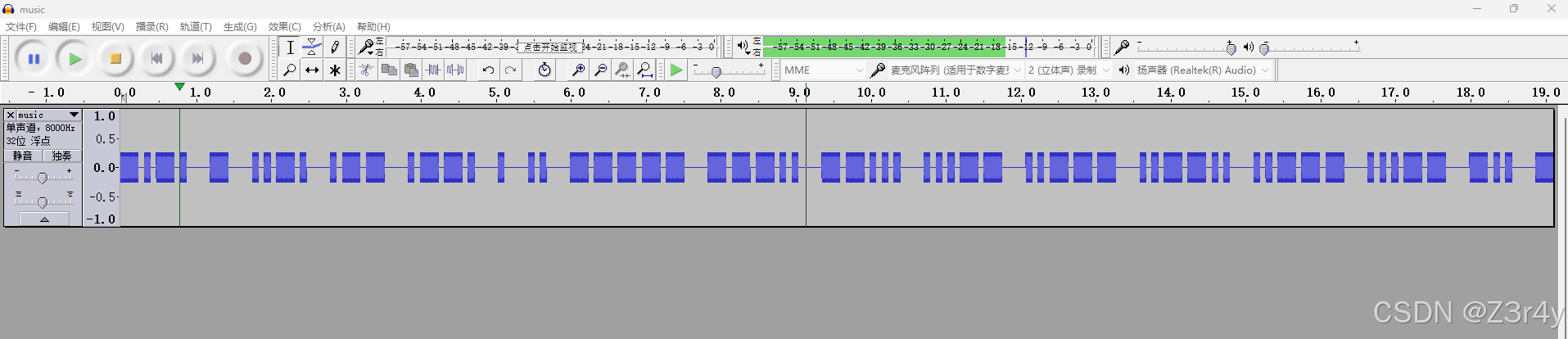Image resolution: width=1568 pixels, height=339 pixels.
Task: Click the Paste icon in edit toolbar
Action: click(x=411, y=70)
